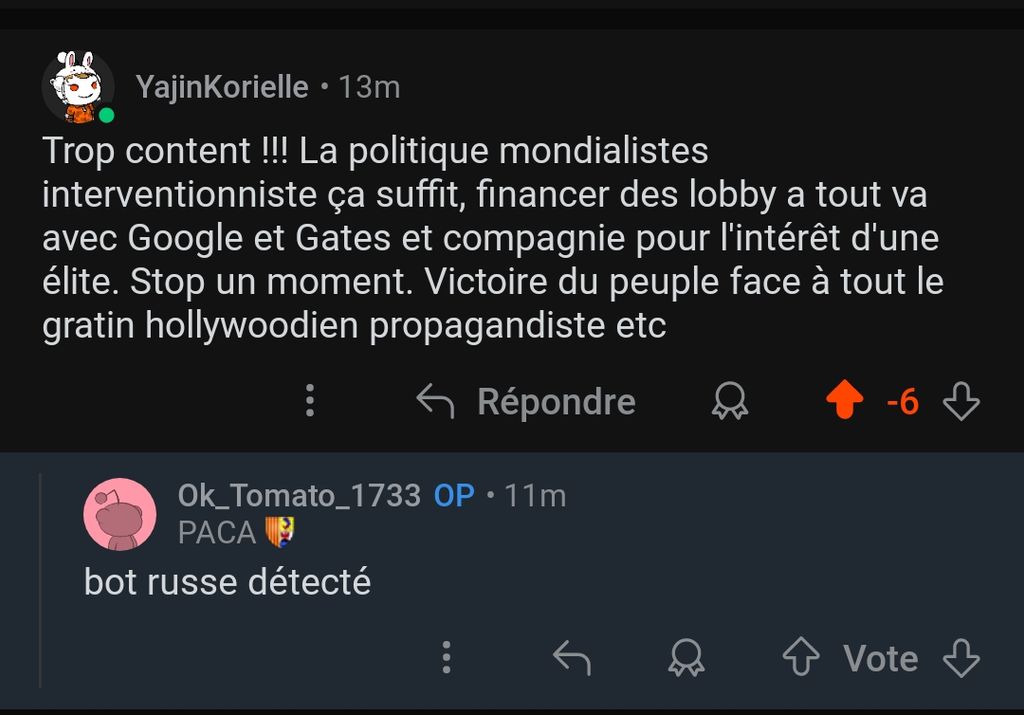Click reply arrow icon on YajinKorielle's comment
Image resolution: width=1024 pixels, height=715 pixels.
pos(435,402)
